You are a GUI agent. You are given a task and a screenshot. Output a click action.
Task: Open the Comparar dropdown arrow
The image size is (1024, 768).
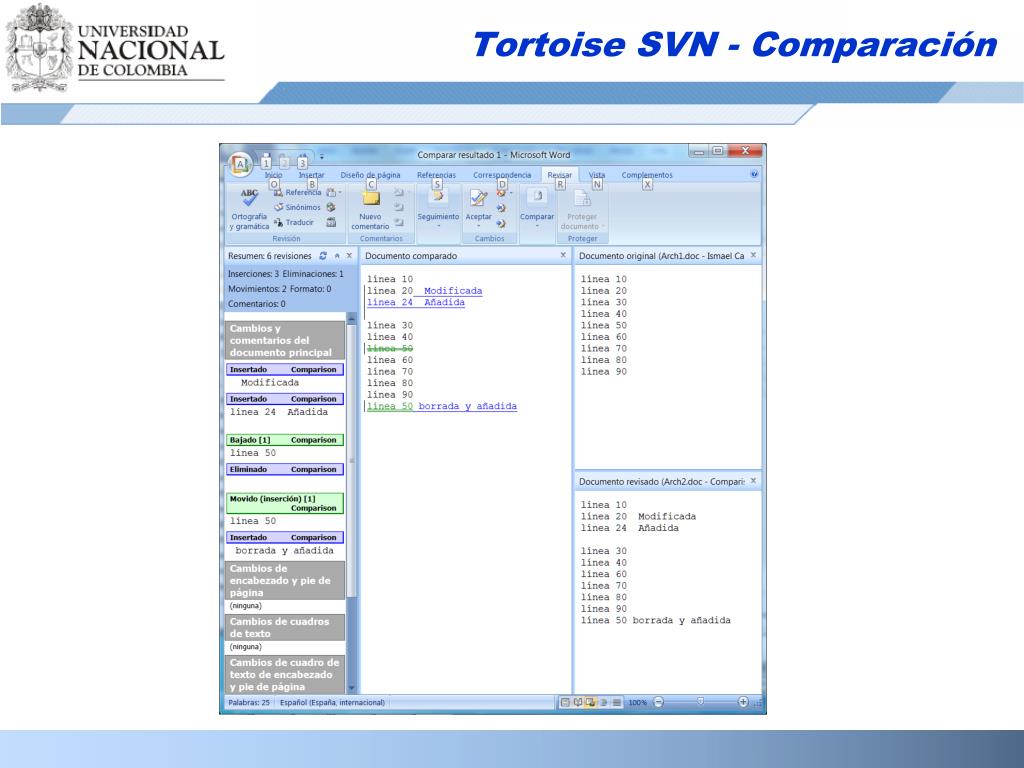coord(537,226)
